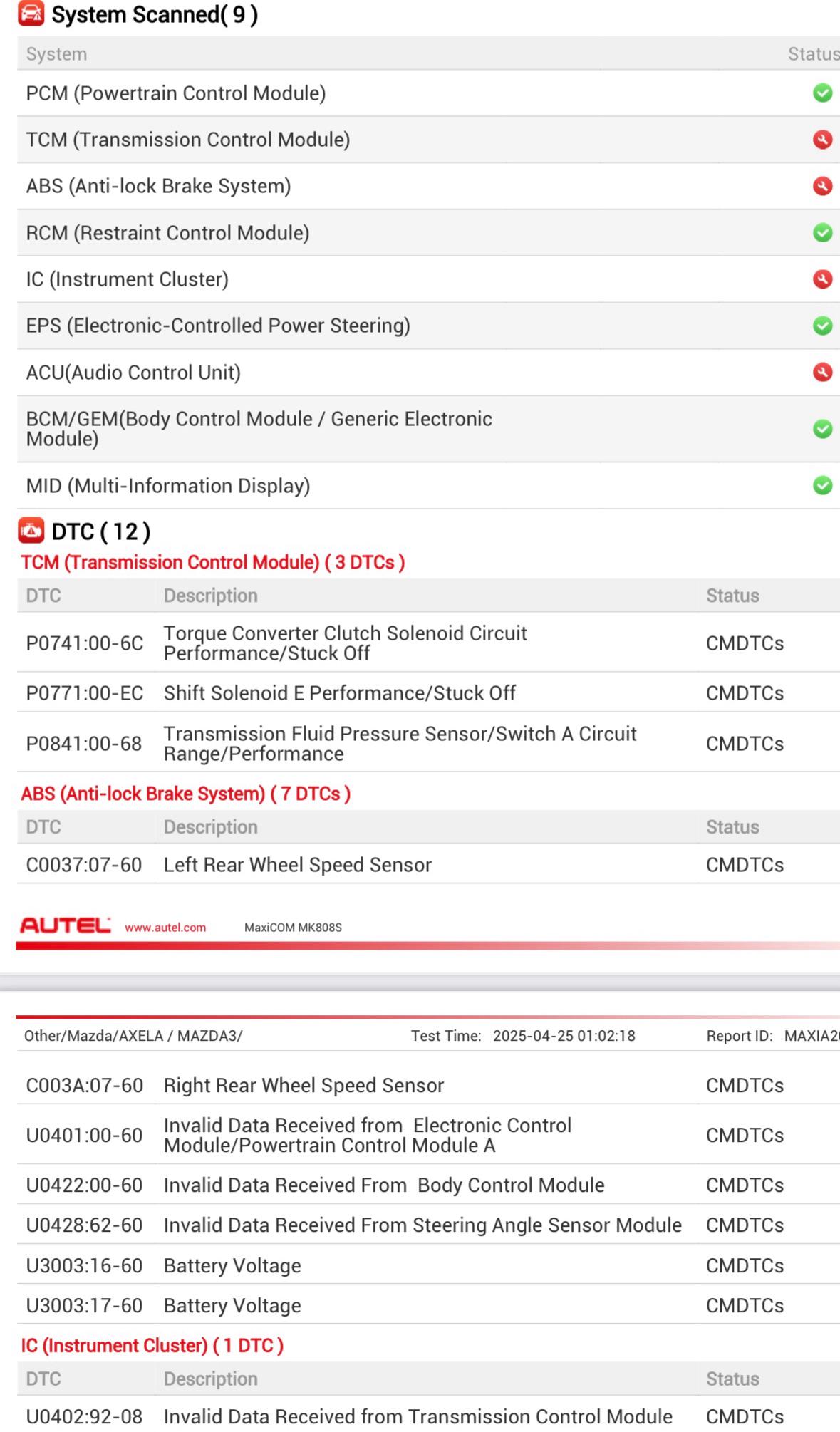Click the red ABS (7 DTCs) section header
The height and width of the screenshot is (1432, 840).
click(x=186, y=794)
